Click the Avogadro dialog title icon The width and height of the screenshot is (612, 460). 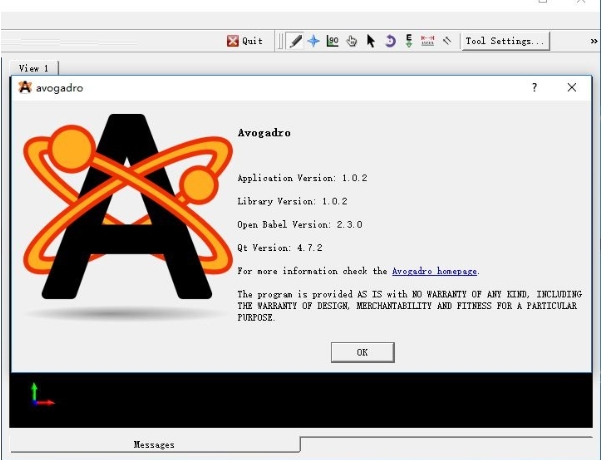[25, 87]
